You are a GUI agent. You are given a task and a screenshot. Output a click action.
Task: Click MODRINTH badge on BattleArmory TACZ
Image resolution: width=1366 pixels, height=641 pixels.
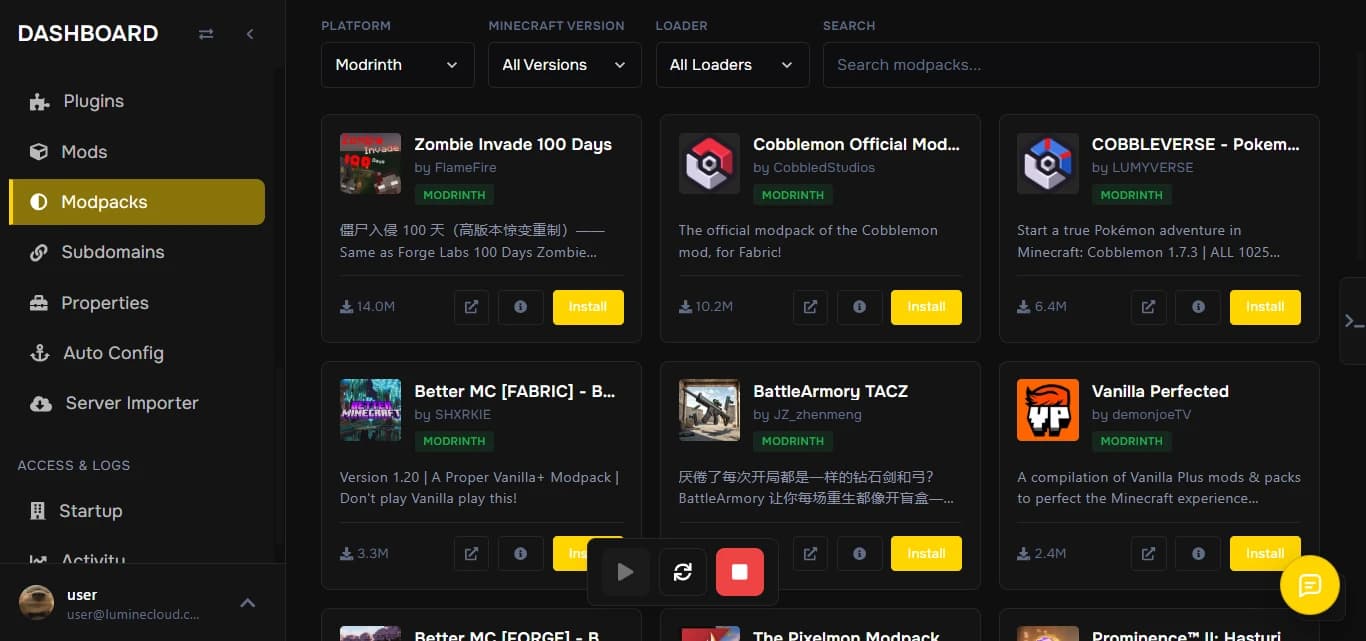pos(793,441)
